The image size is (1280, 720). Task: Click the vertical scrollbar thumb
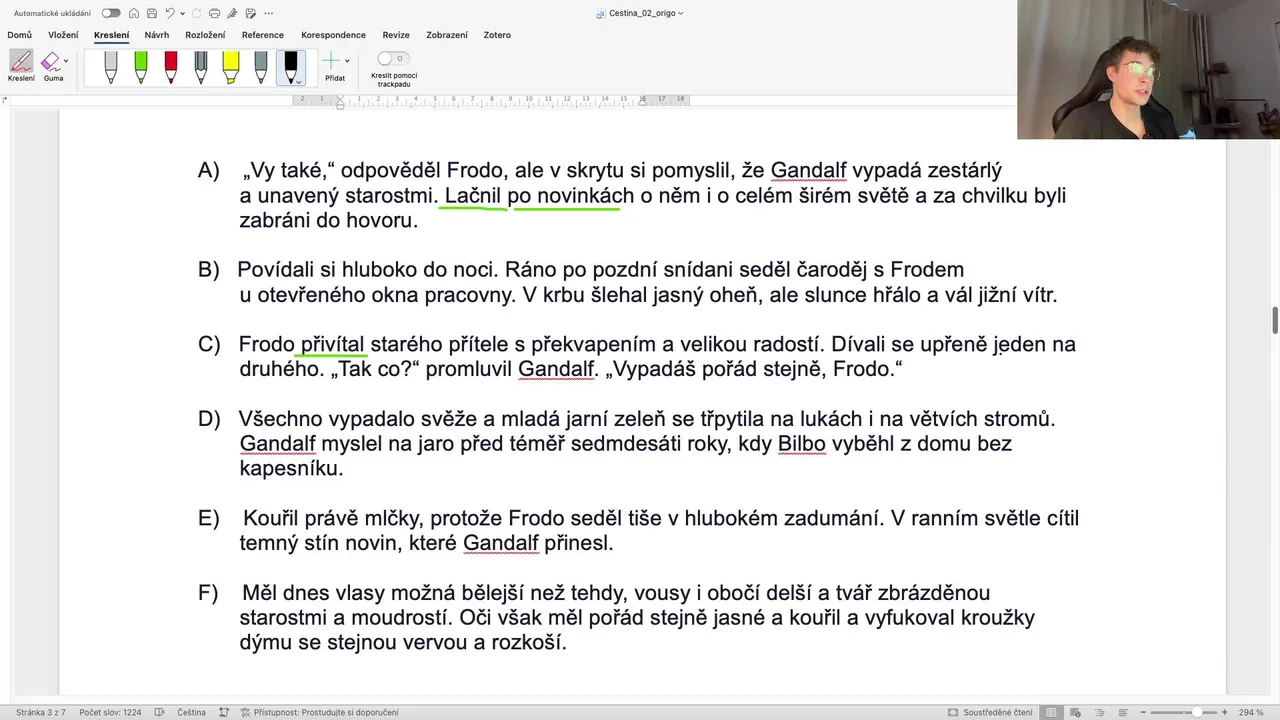pos(1275,321)
